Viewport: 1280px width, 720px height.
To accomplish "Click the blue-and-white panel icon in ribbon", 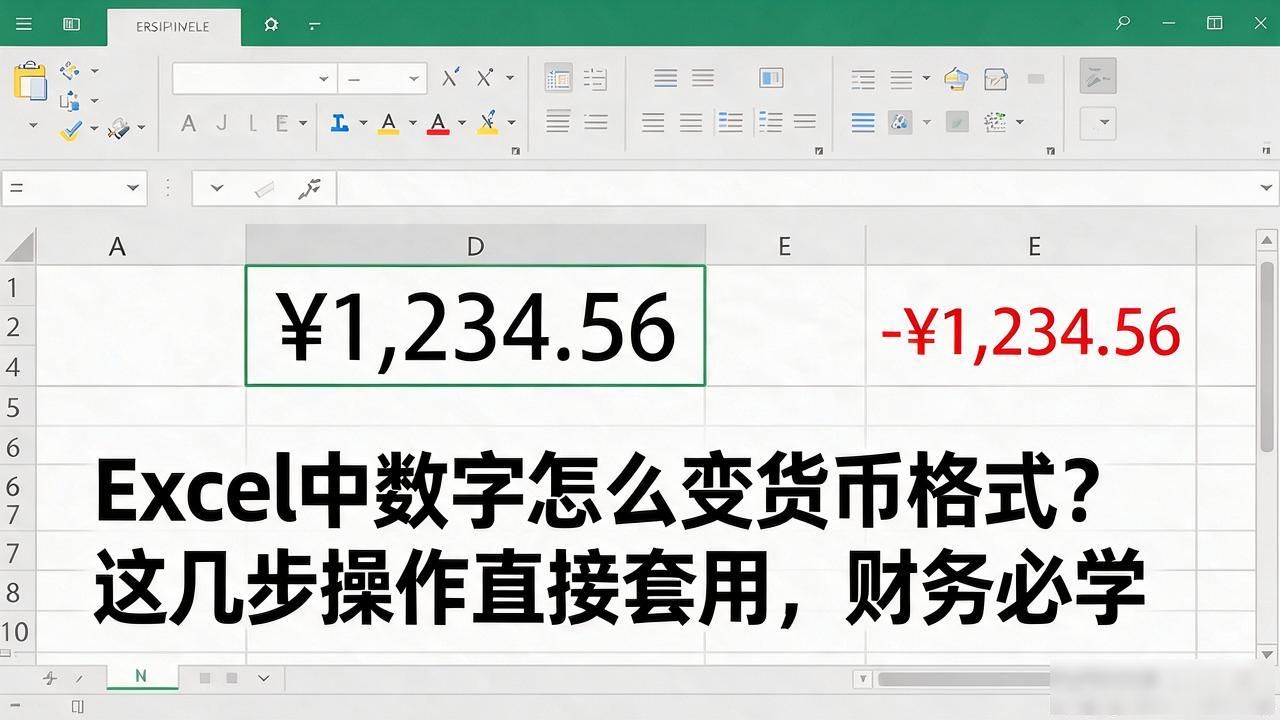I will [770, 78].
